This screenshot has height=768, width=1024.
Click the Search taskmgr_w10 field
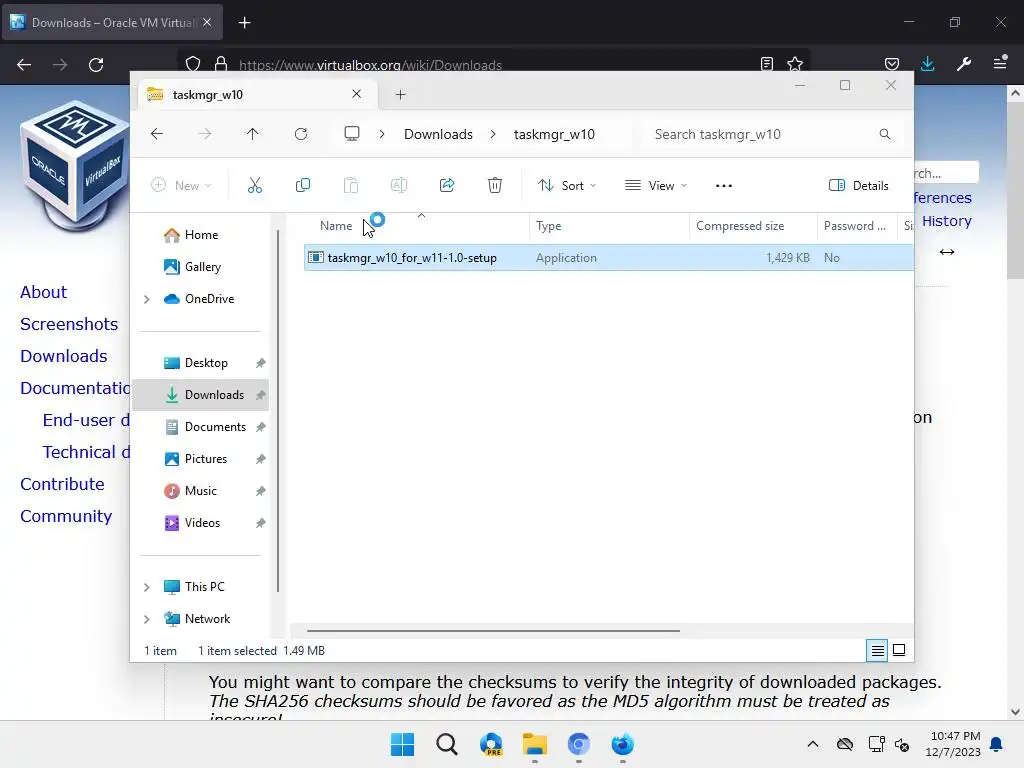[772, 134]
